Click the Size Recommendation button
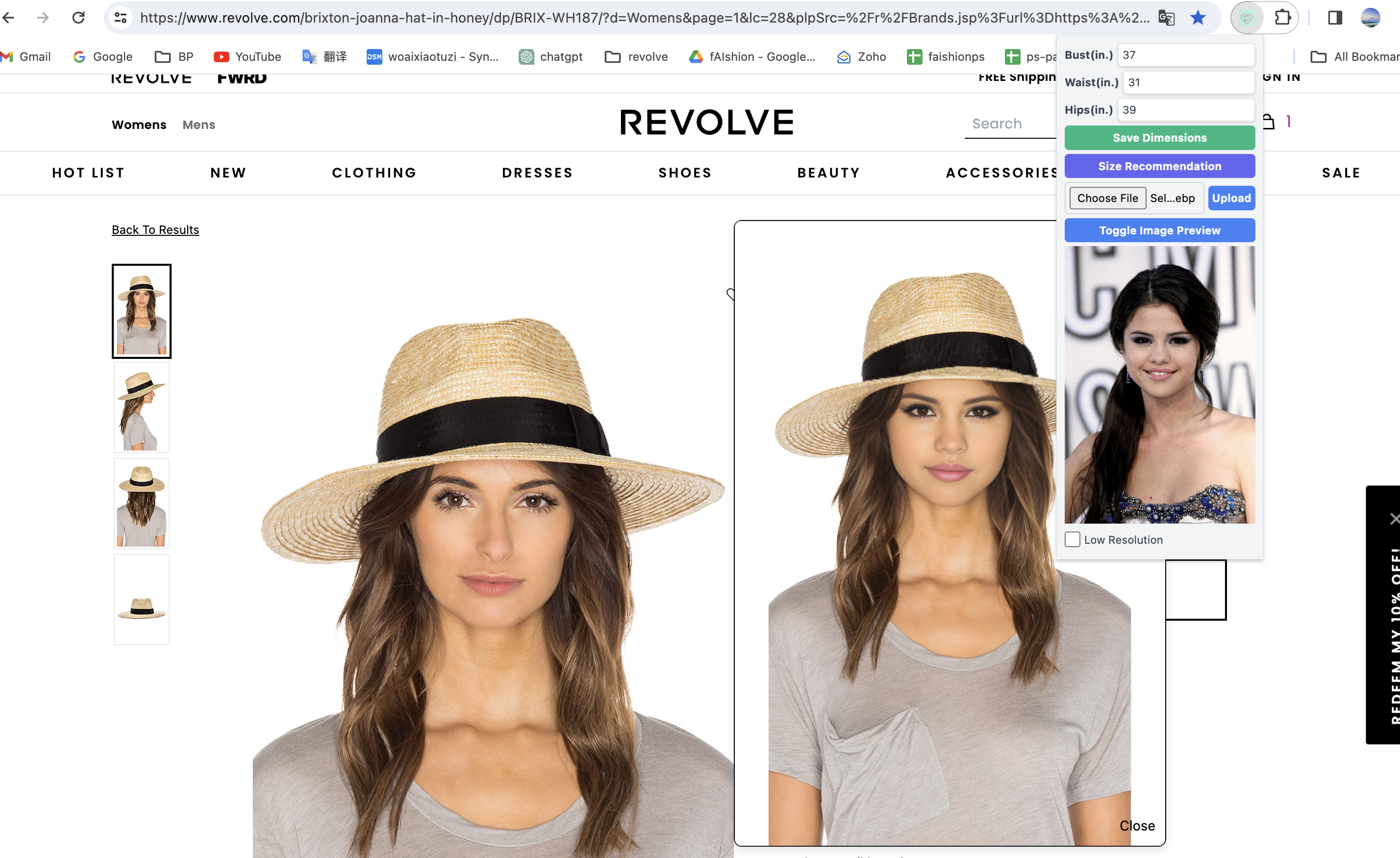This screenshot has width=1400, height=858. click(x=1159, y=166)
